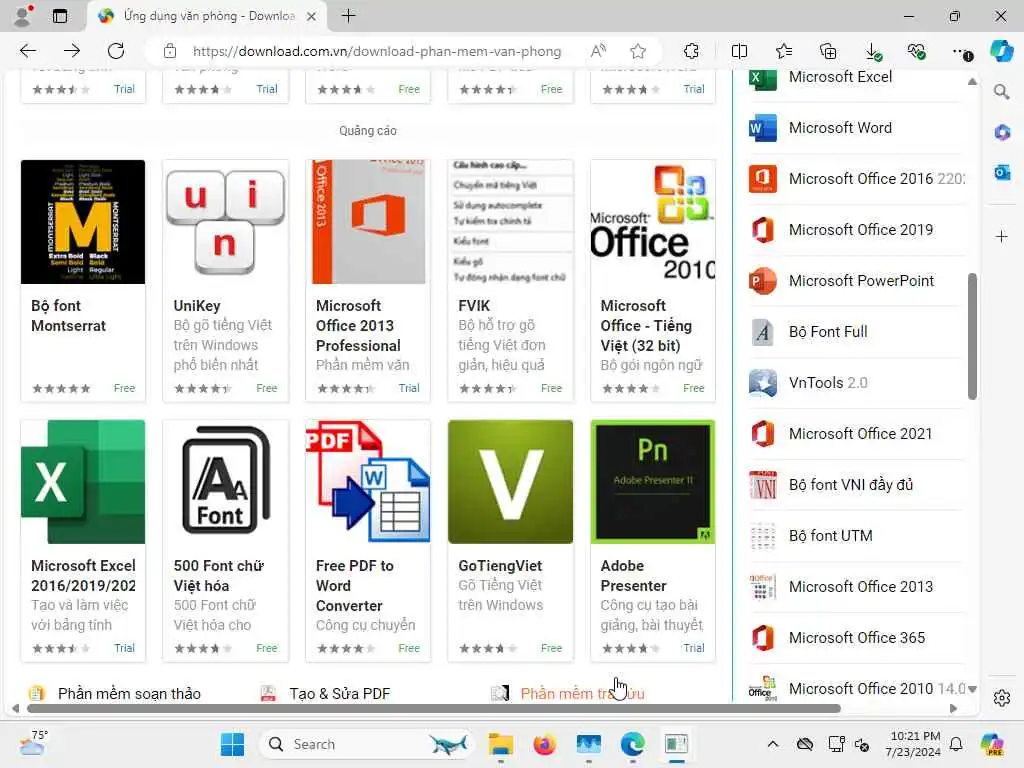Screen dimensions: 1024x768
Task: Go back to the previous page
Action: click(27, 51)
